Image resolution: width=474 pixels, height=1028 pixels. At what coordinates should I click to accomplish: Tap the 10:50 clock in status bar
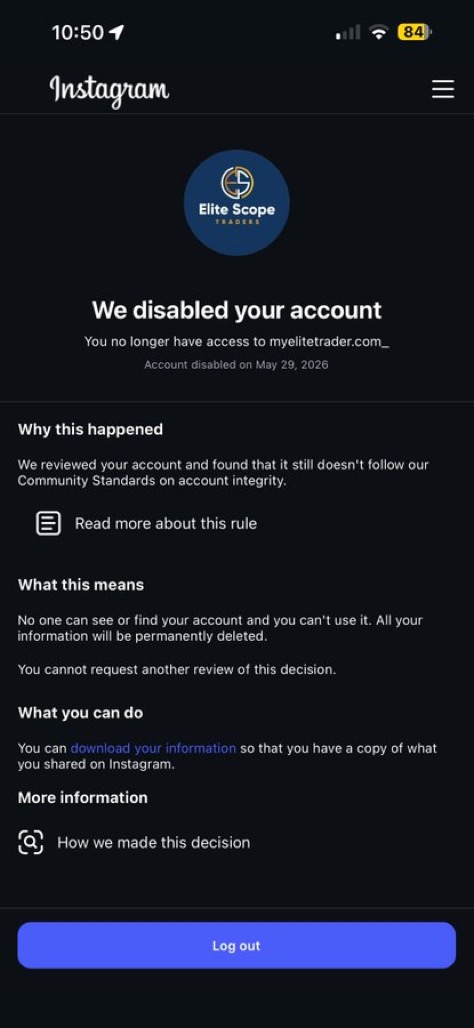[x=78, y=32]
